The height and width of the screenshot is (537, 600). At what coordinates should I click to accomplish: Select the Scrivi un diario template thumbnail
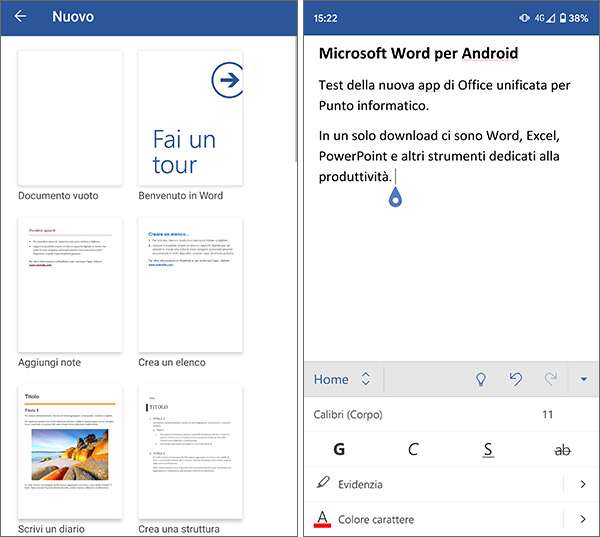(x=70, y=452)
